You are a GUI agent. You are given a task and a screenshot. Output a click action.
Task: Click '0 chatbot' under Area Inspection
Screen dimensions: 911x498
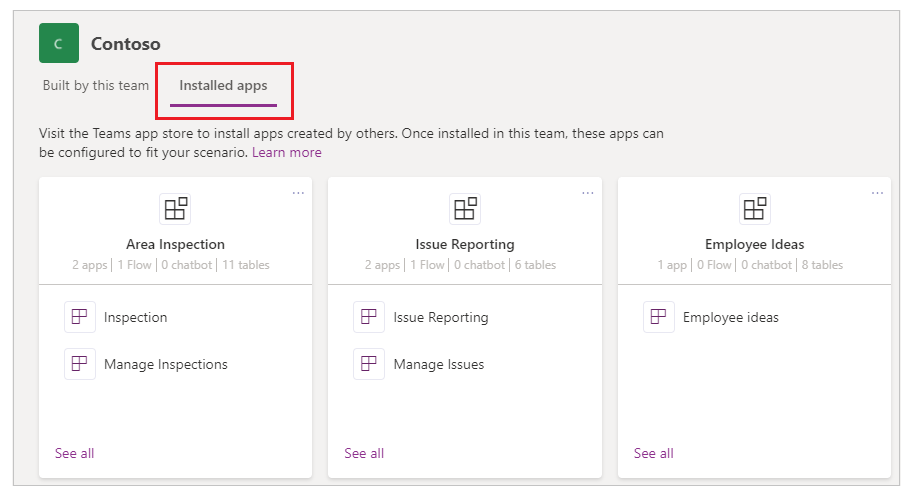tap(186, 265)
